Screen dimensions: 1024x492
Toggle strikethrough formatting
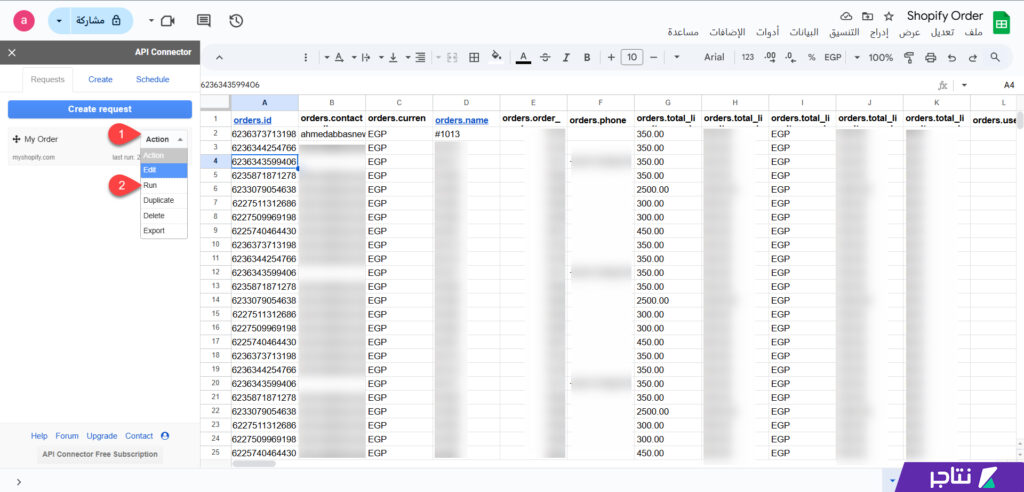[x=545, y=57]
